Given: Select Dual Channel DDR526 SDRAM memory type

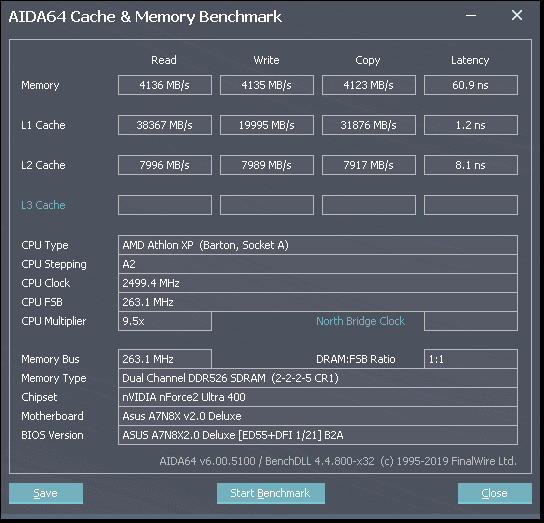Looking at the screenshot, I should tap(318, 378).
